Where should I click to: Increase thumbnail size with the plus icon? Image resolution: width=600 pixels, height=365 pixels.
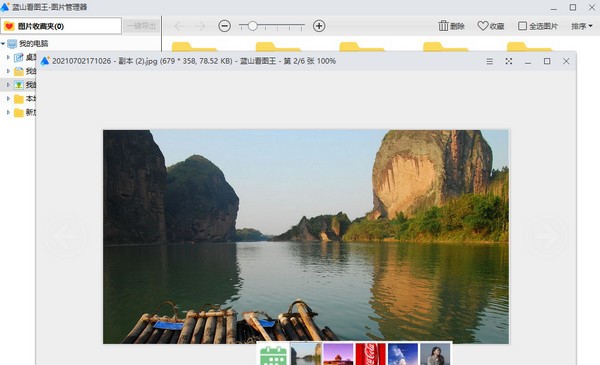pos(319,26)
